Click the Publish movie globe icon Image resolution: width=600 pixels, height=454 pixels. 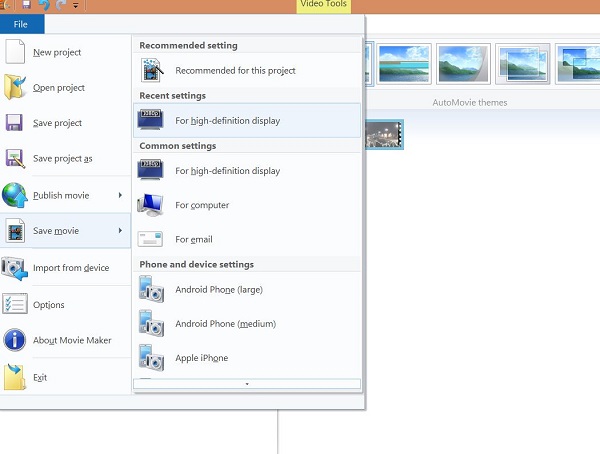point(15,195)
